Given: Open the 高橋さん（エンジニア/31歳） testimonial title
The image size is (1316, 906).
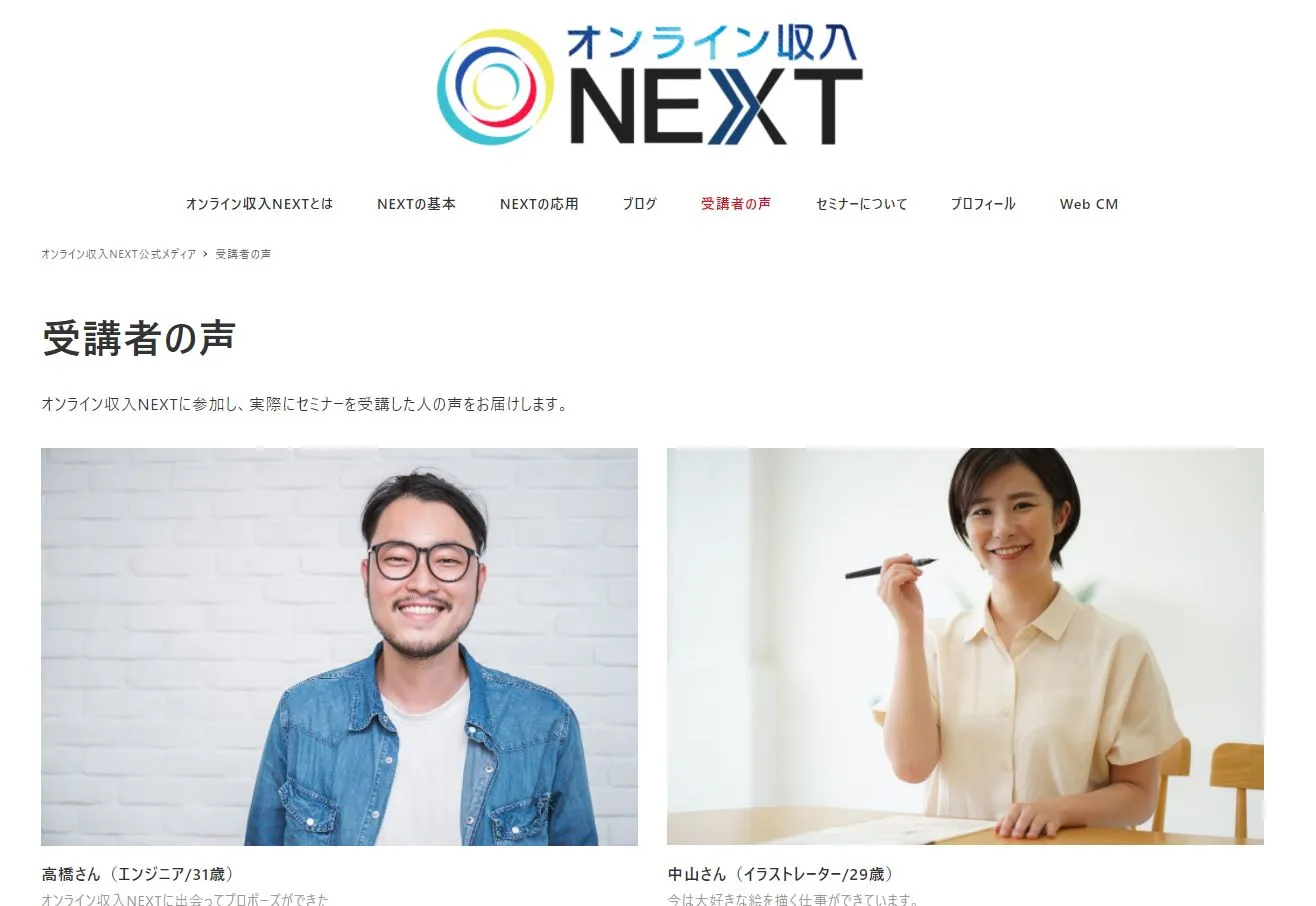Looking at the screenshot, I should coord(141,874).
